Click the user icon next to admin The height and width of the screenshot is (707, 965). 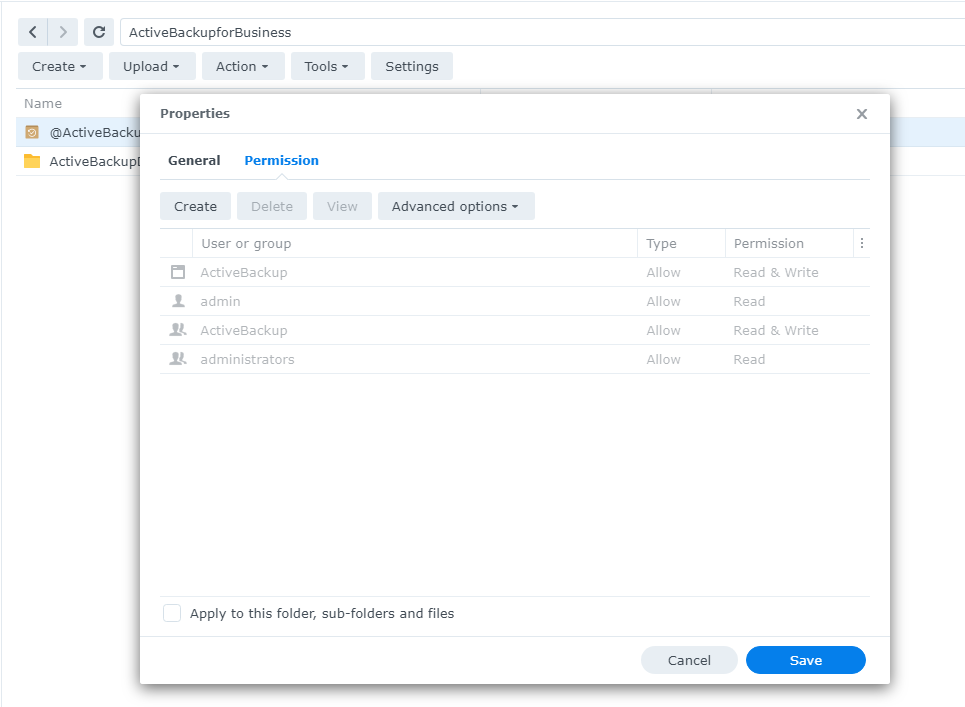177,301
